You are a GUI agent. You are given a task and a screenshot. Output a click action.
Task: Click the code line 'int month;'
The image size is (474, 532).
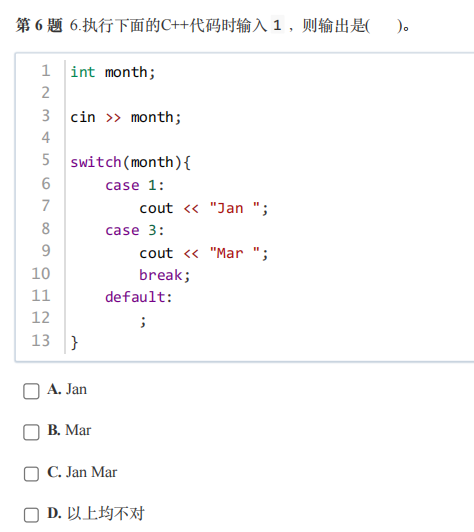point(113,72)
